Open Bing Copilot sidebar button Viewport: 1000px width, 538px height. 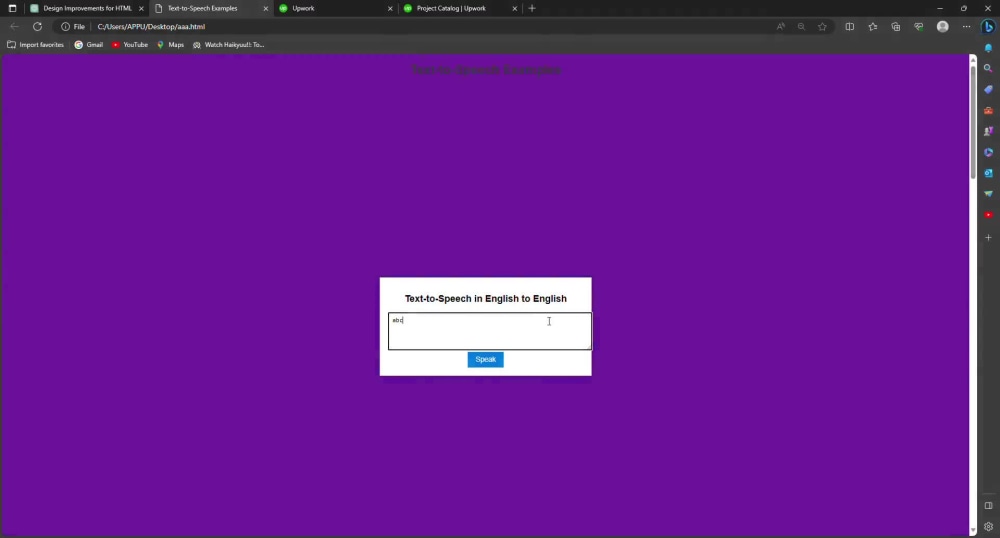[x=988, y=27]
